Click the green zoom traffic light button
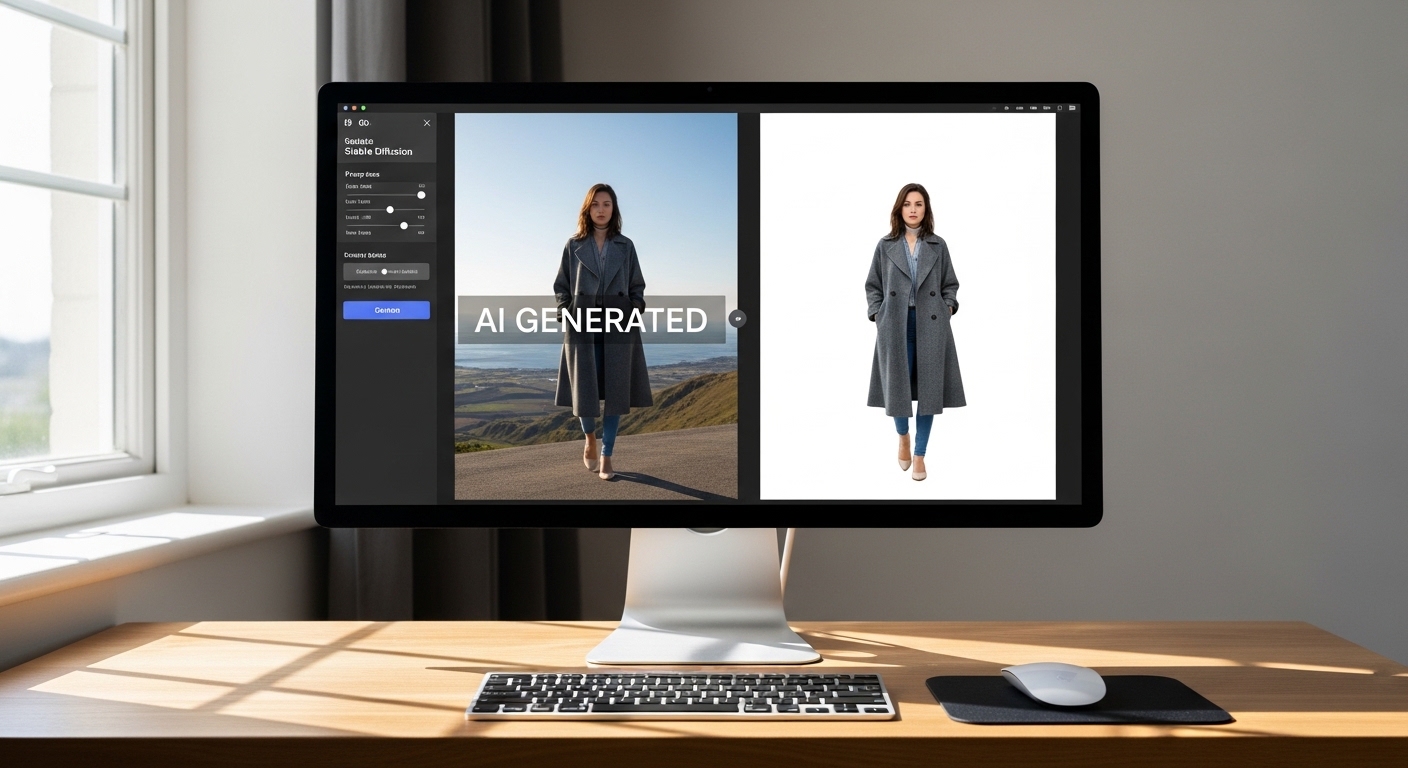This screenshot has height=768, width=1408. coord(364,107)
